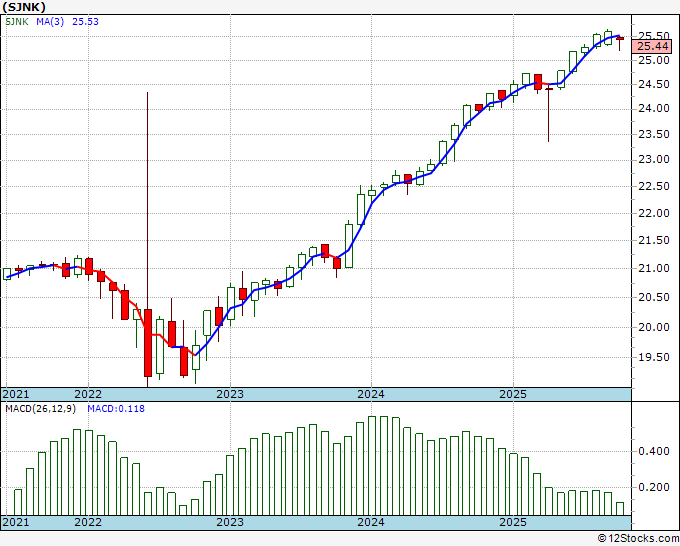Click the 24.50 price axis label
This screenshot has width=680, height=546.
(x=654, y=85)
